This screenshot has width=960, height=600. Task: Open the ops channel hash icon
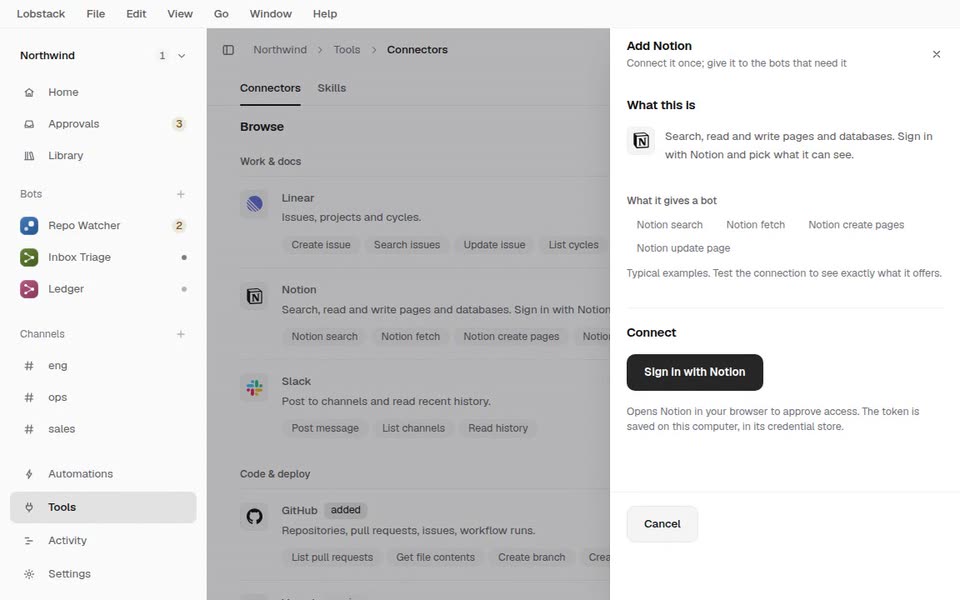click(29, 397)
